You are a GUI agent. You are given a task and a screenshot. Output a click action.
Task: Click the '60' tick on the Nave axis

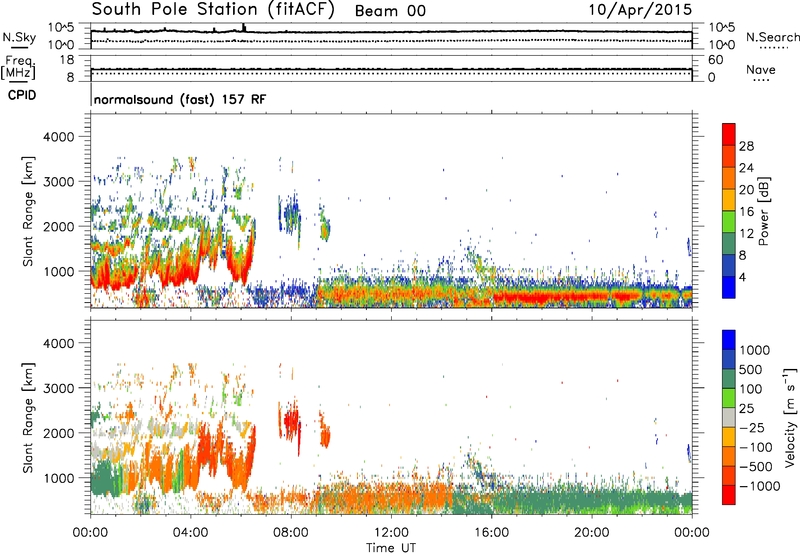[715, 60]
